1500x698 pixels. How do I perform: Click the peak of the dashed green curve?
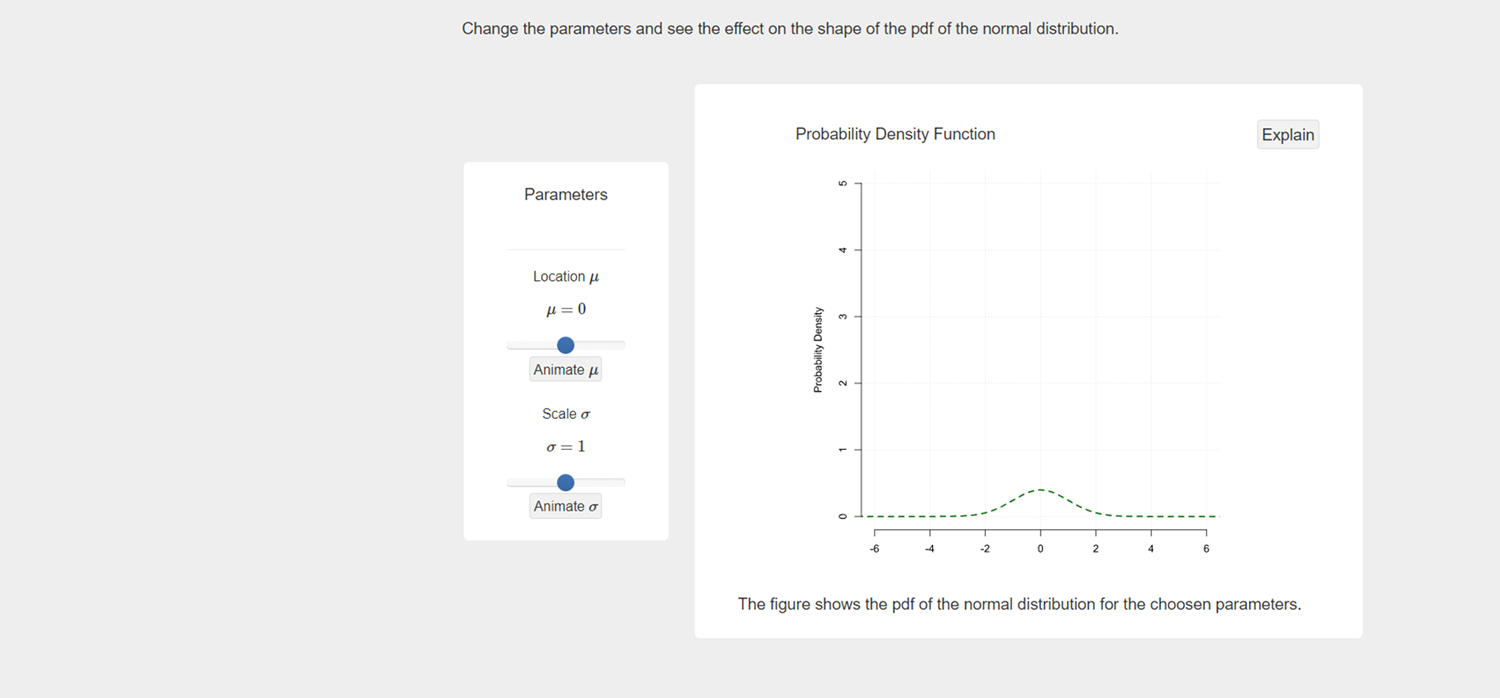coord(1041,490)
